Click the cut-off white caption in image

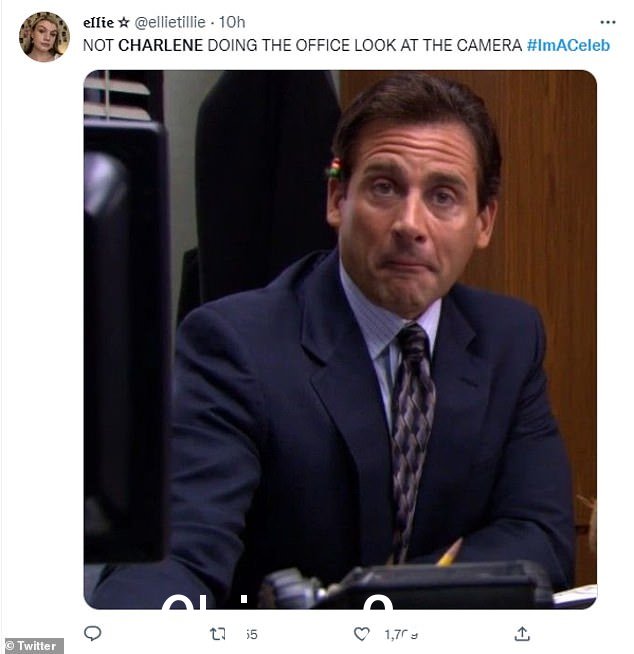click(x=277, y=602)
